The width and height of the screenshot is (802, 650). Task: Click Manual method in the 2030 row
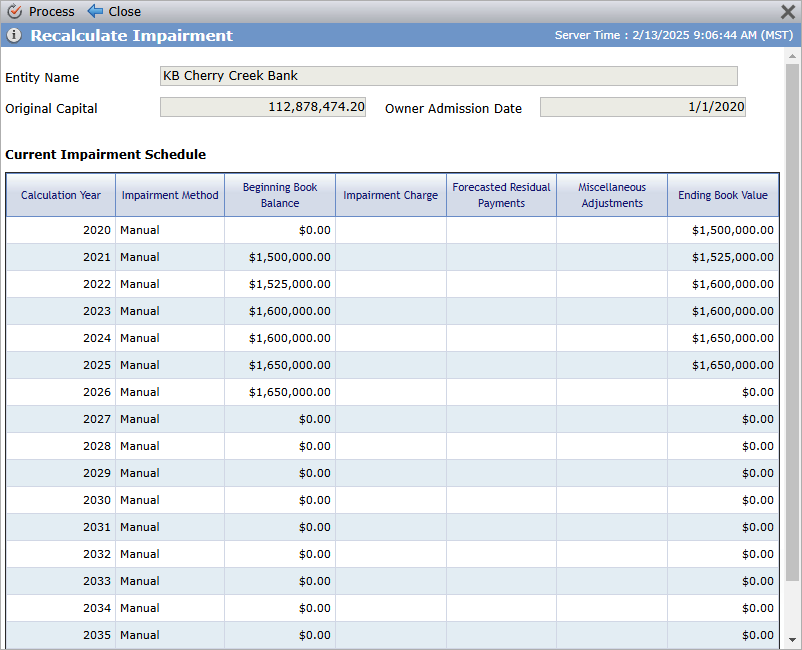coord(140,500)
